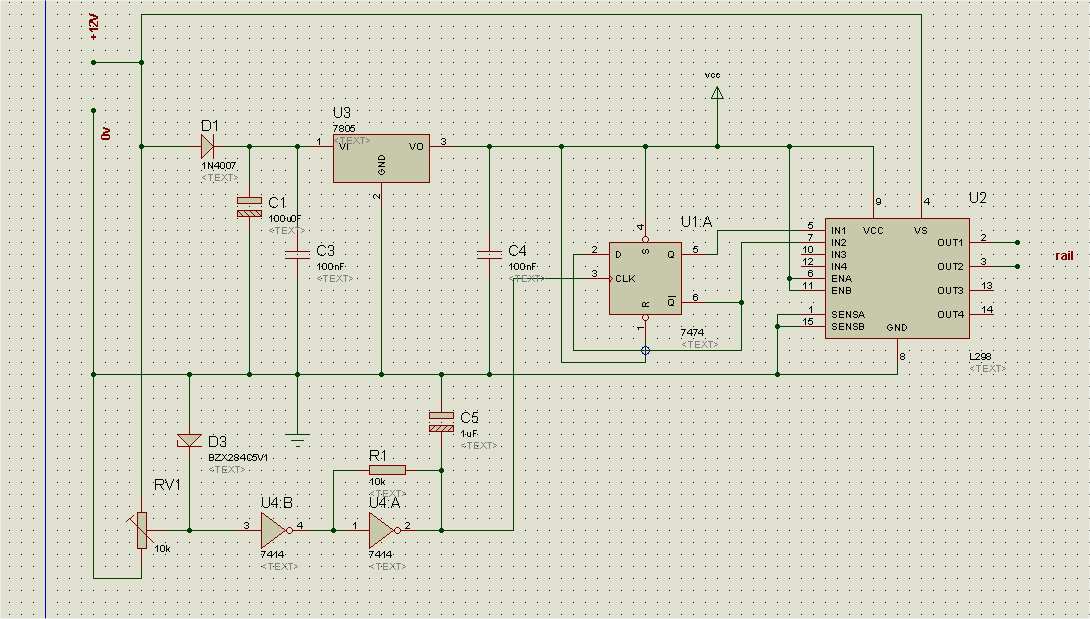1090x619 pixels.
Task: Click the SENSA pin label on U2
Action: click(x=848, y=314)
